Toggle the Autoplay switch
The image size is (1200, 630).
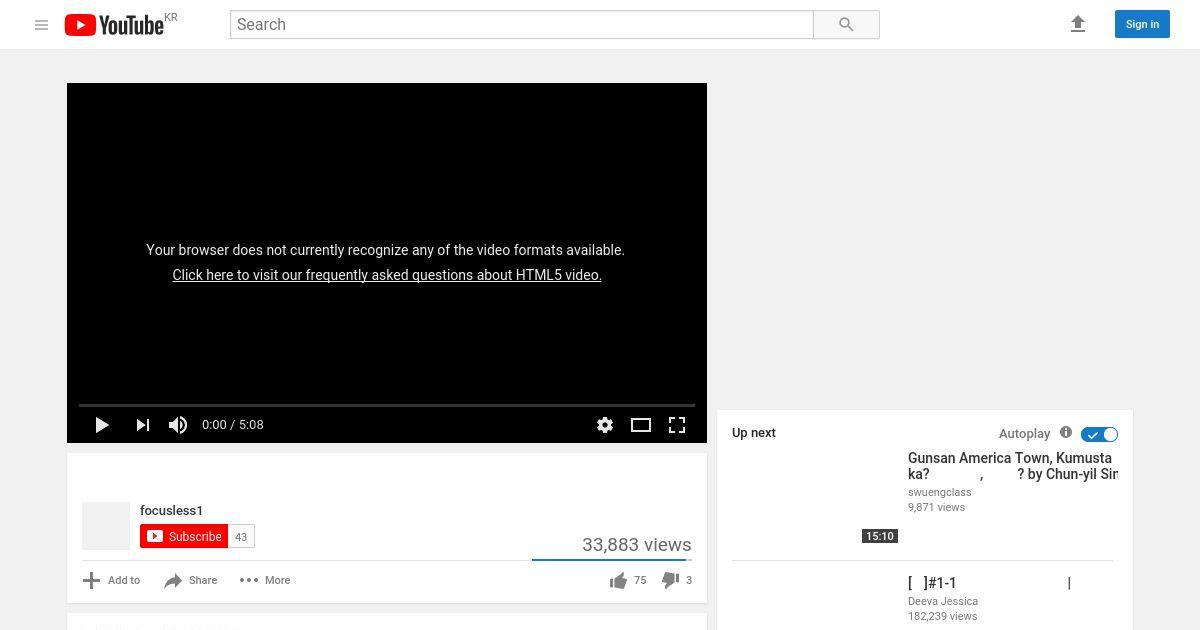pyautogui.click(x=1099, y=434)
